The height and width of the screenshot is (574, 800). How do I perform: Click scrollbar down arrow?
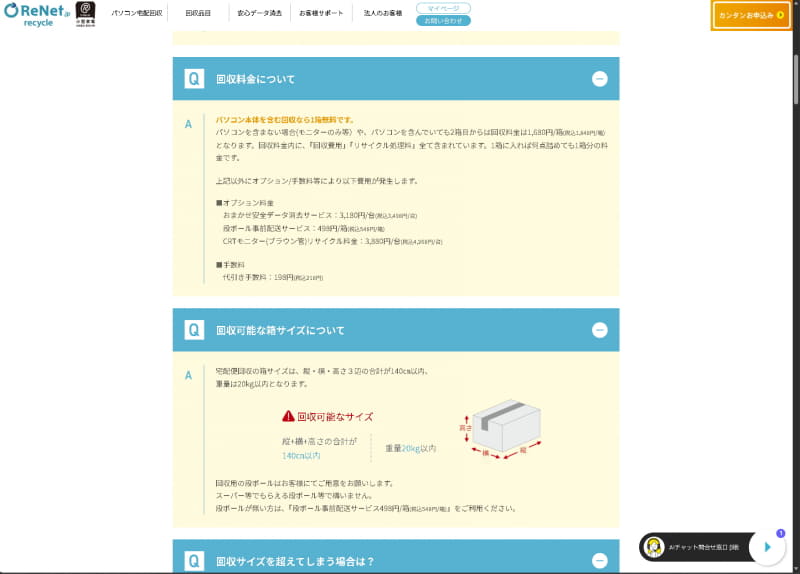pyautogui.click(x=796, y=568)
